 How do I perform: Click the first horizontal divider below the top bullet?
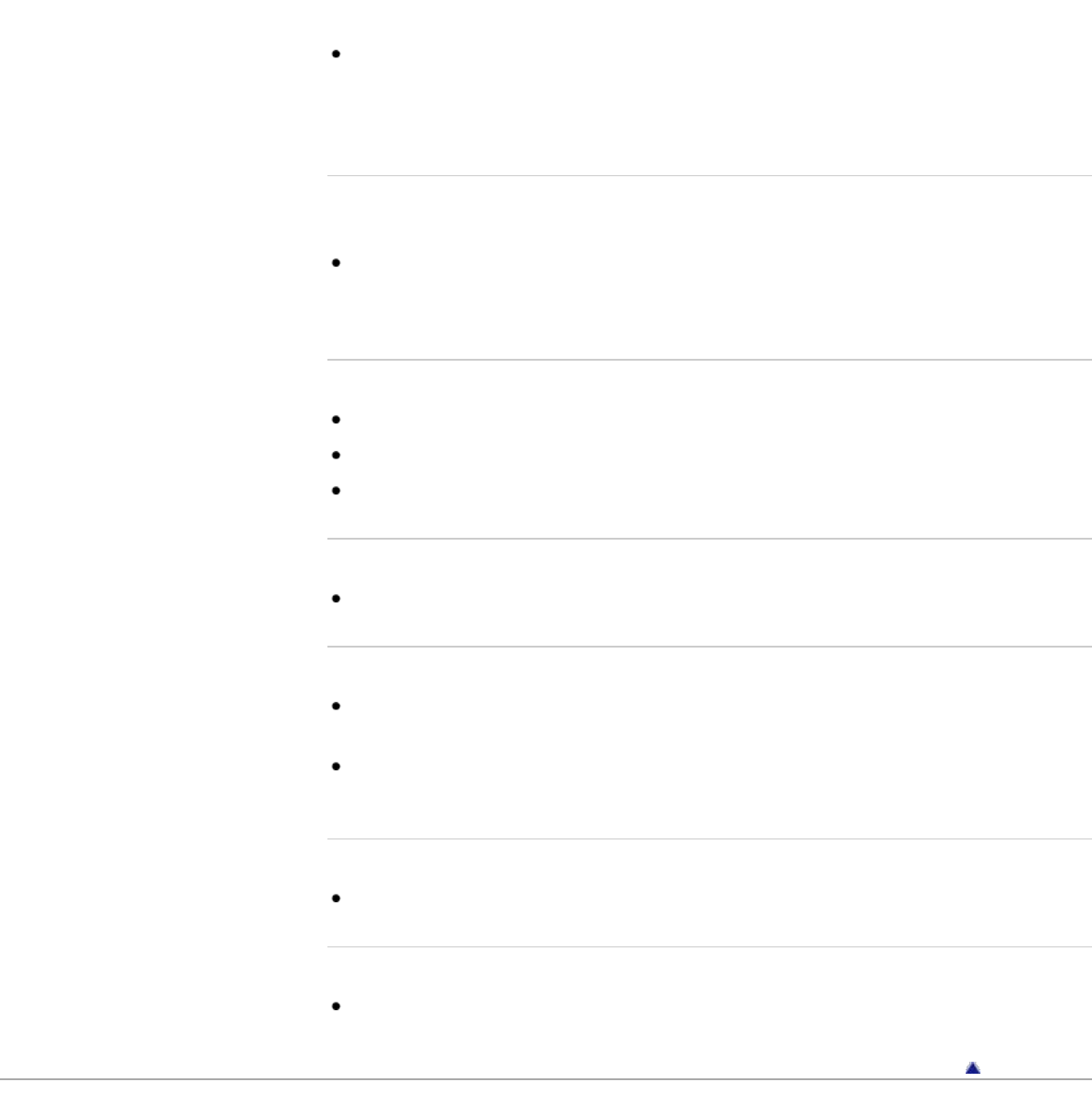click(x=708, y=175)
